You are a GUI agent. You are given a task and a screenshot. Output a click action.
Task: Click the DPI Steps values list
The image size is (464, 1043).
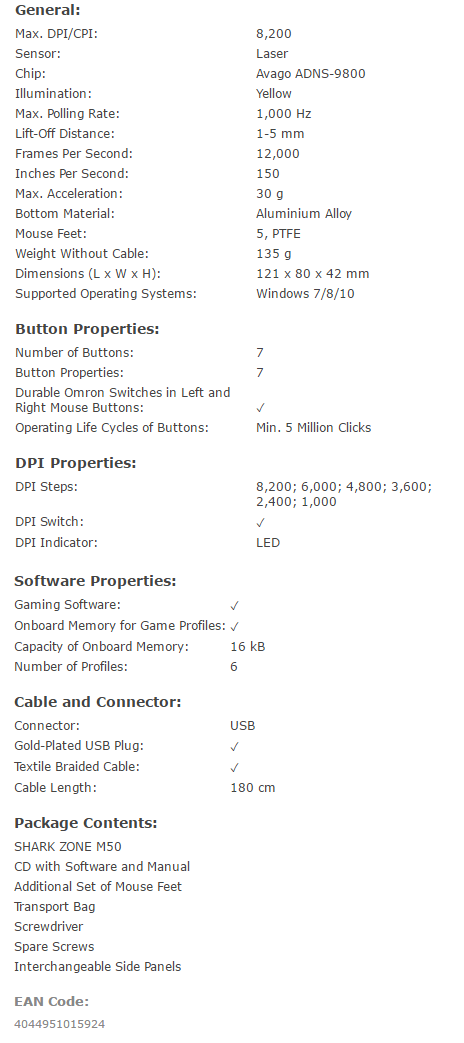[x=344, y=494]
